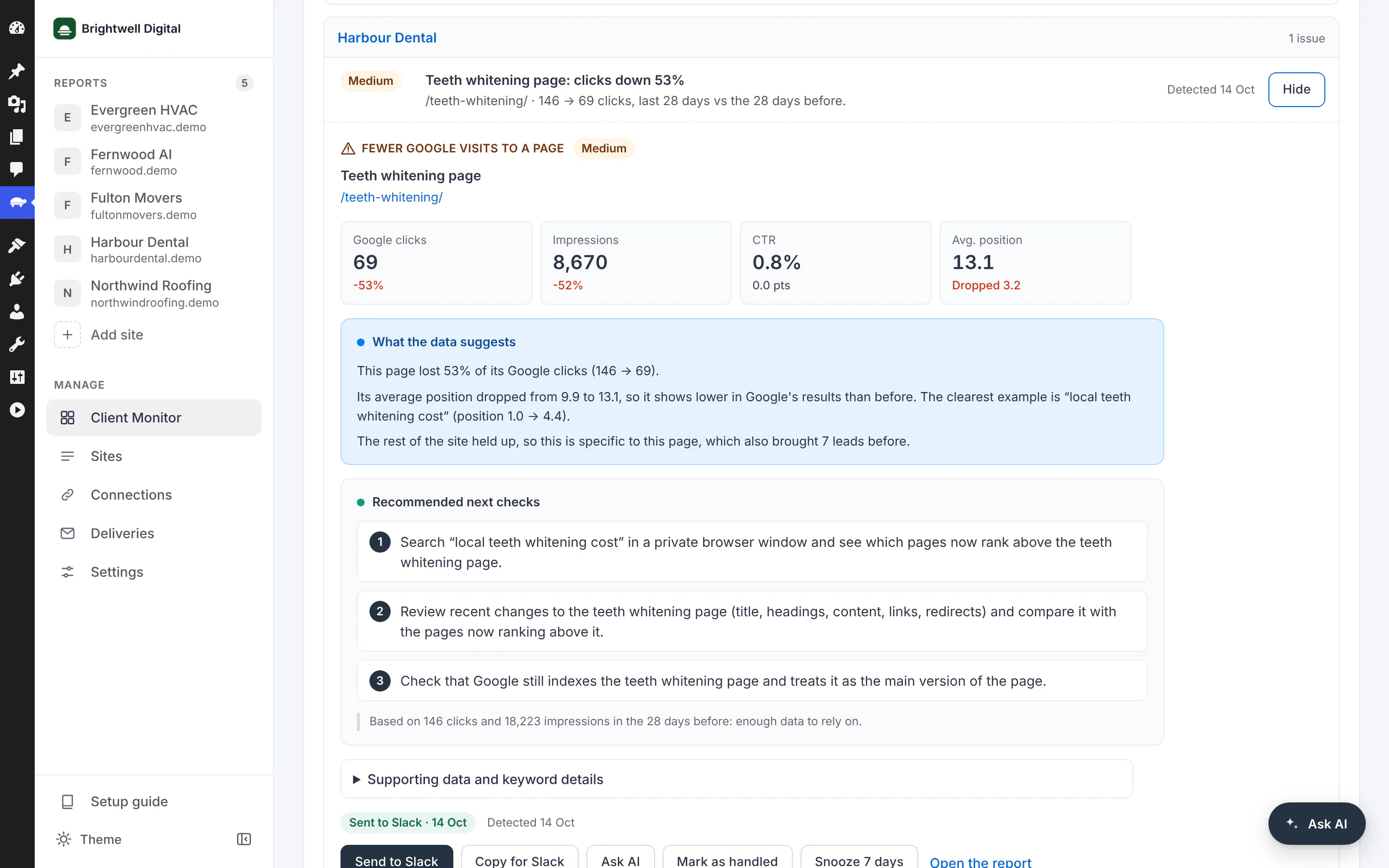Click the reports count badge 5
This screenshot has height=868, width=1389.
pos(245,83)
